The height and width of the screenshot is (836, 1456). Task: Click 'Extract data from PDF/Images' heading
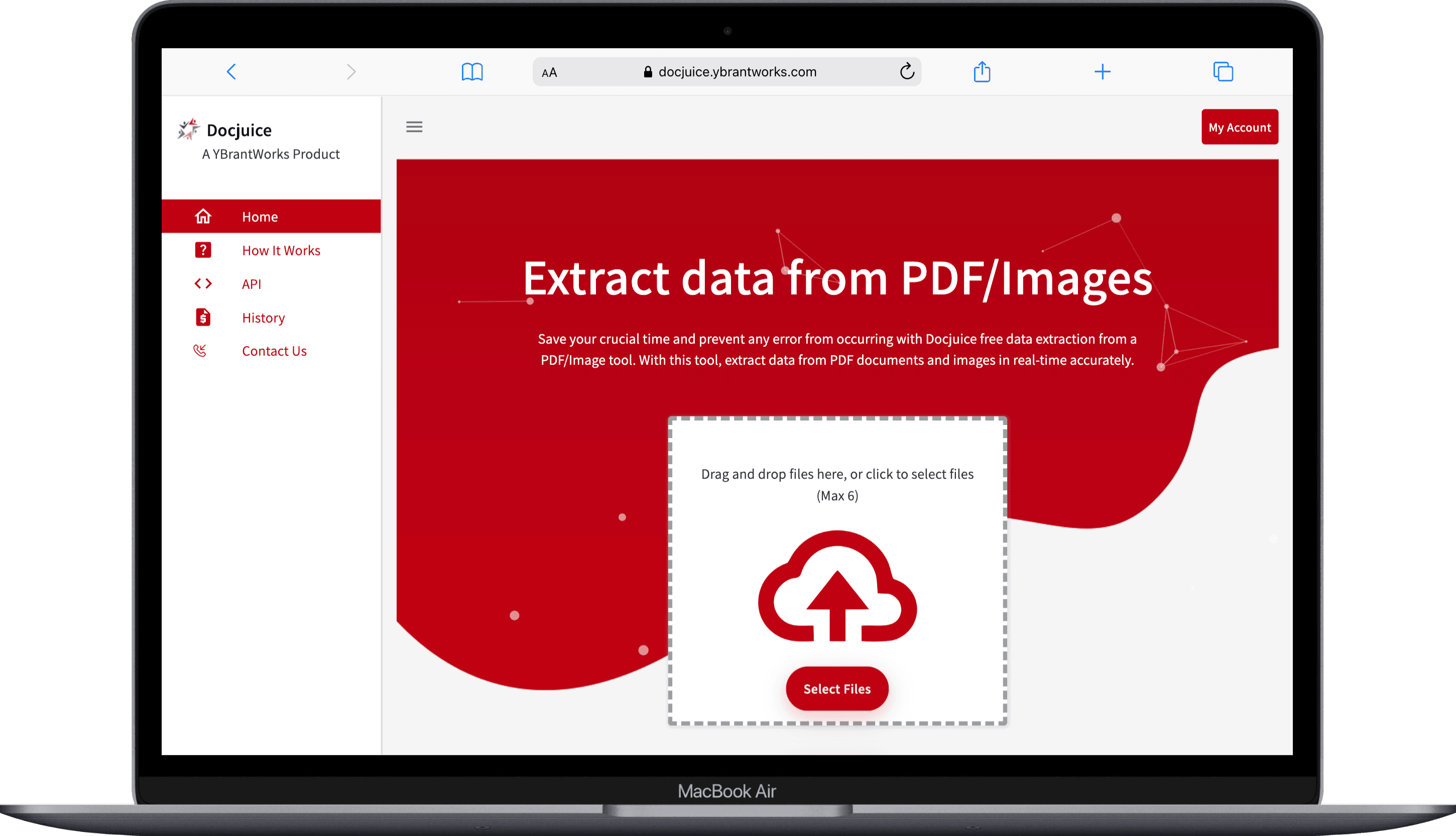coord(837,278)
